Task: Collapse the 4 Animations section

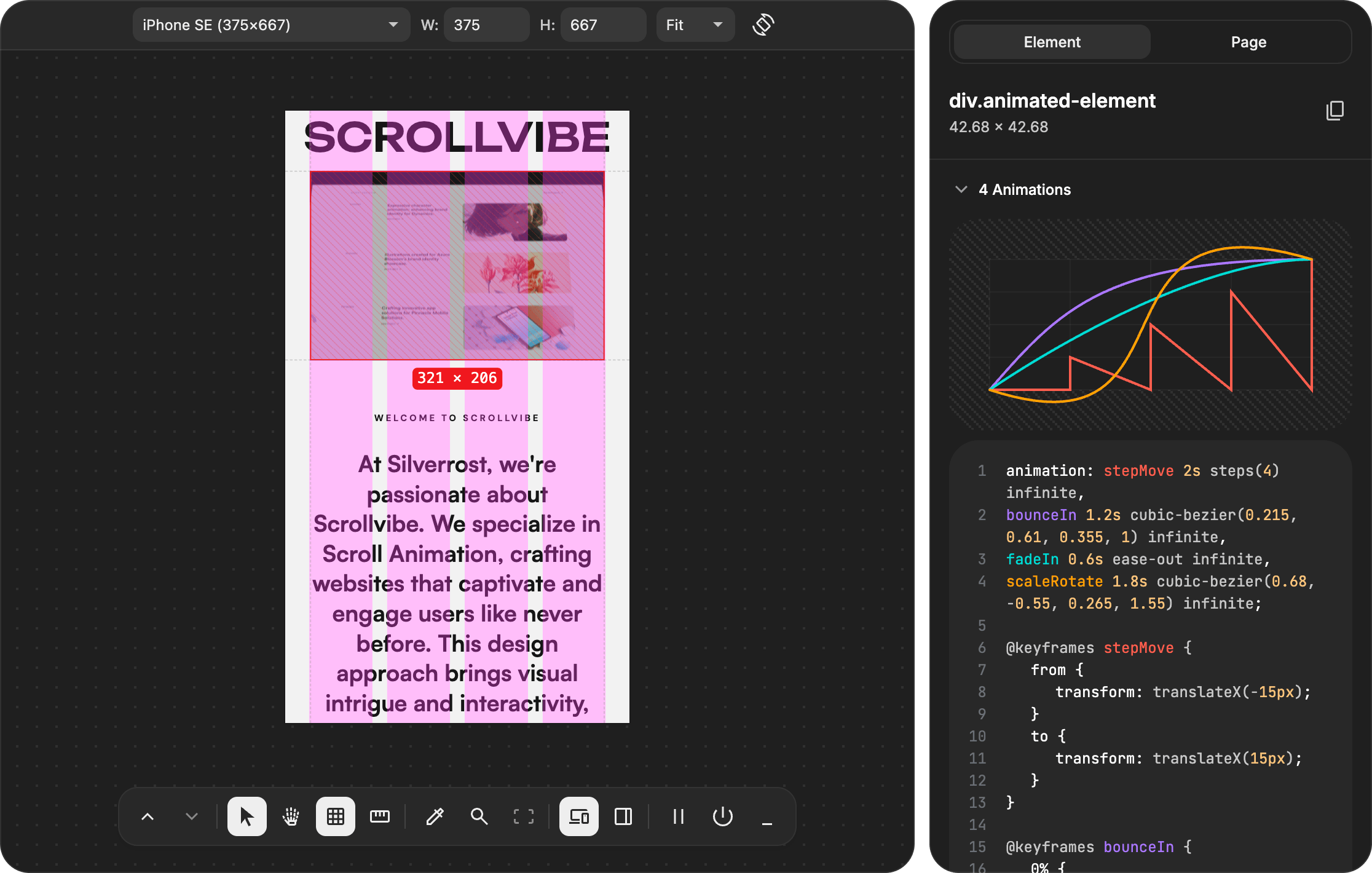Action: [x=961, y=189]
